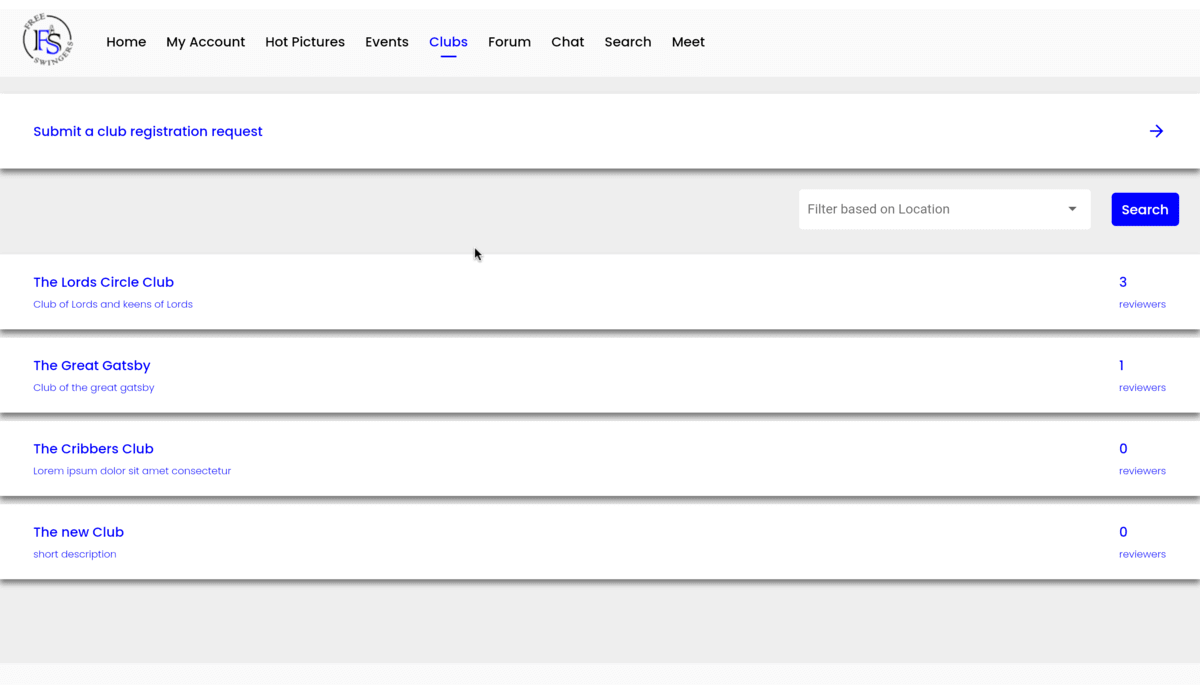Select the Clubs tab
The height and width of the screenshot is (695, 1200).
coord(448,42)
